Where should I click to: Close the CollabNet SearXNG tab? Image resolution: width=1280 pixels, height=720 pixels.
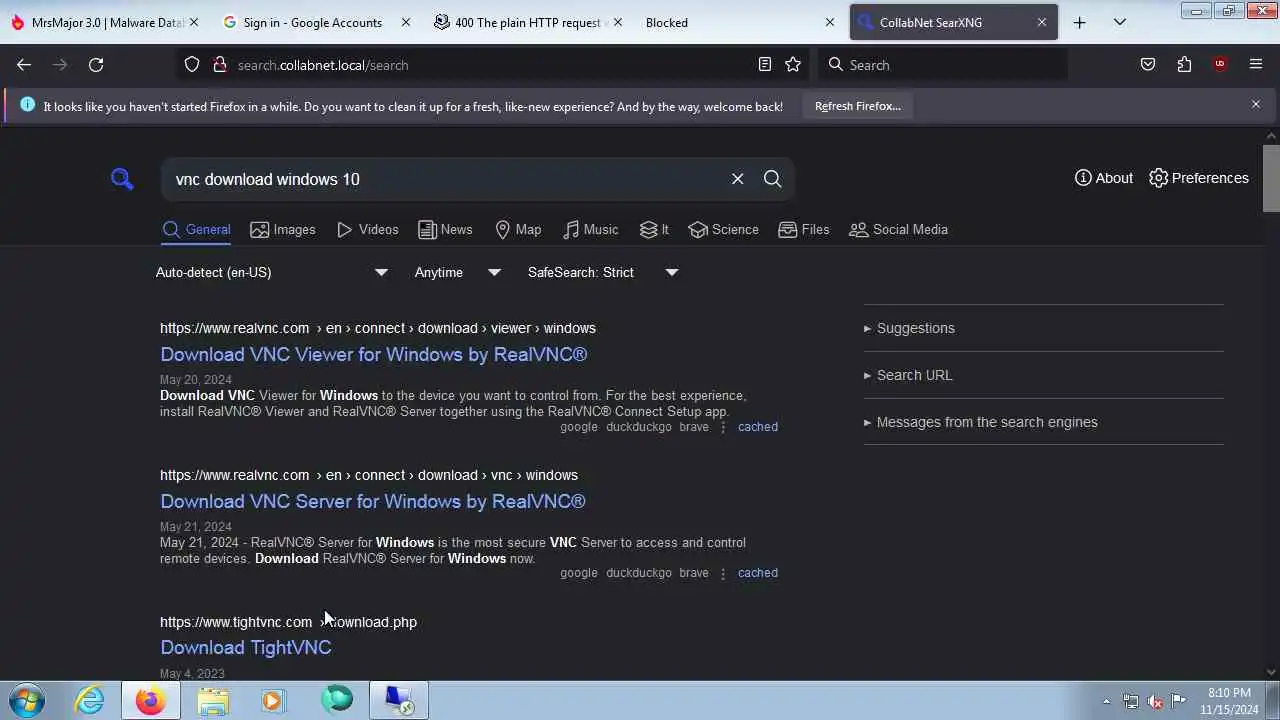pos(1041,22)
